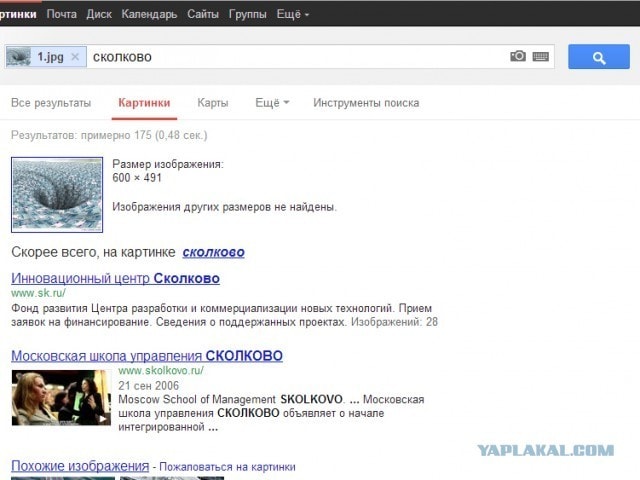Open Московская школа управления СКОЛКОВО result

pos(147,356)
